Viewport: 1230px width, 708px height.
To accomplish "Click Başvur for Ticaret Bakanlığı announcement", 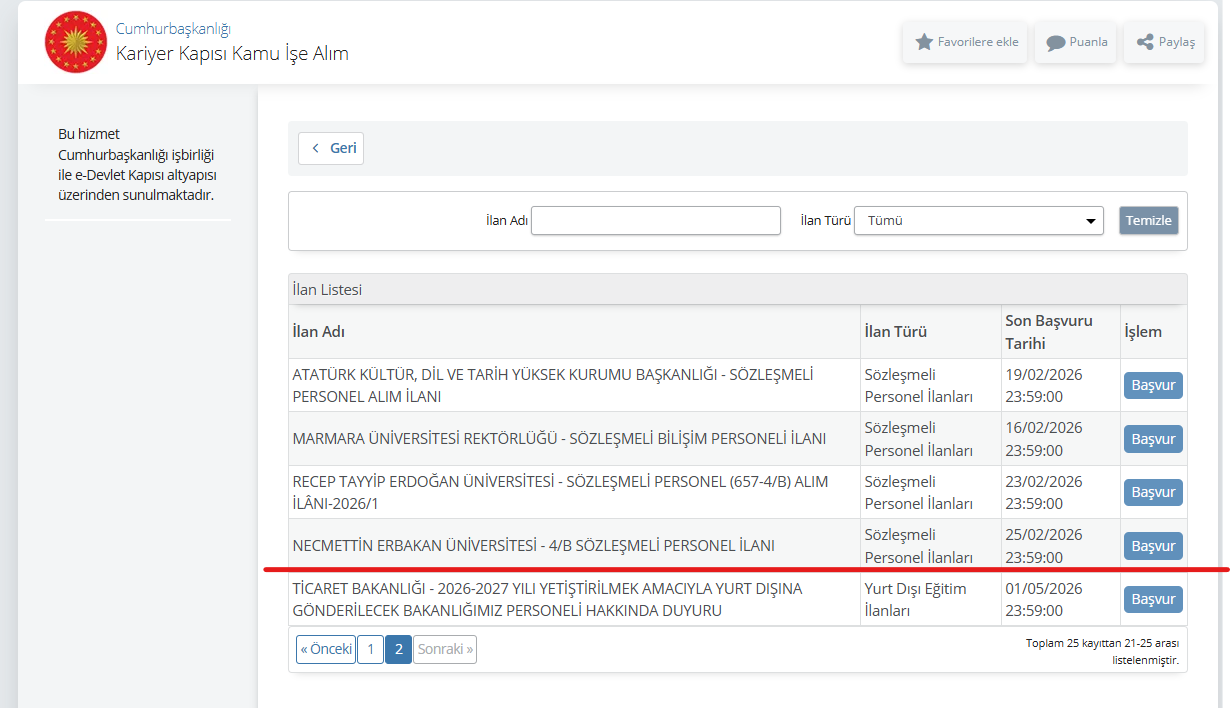I will 1153,599.
